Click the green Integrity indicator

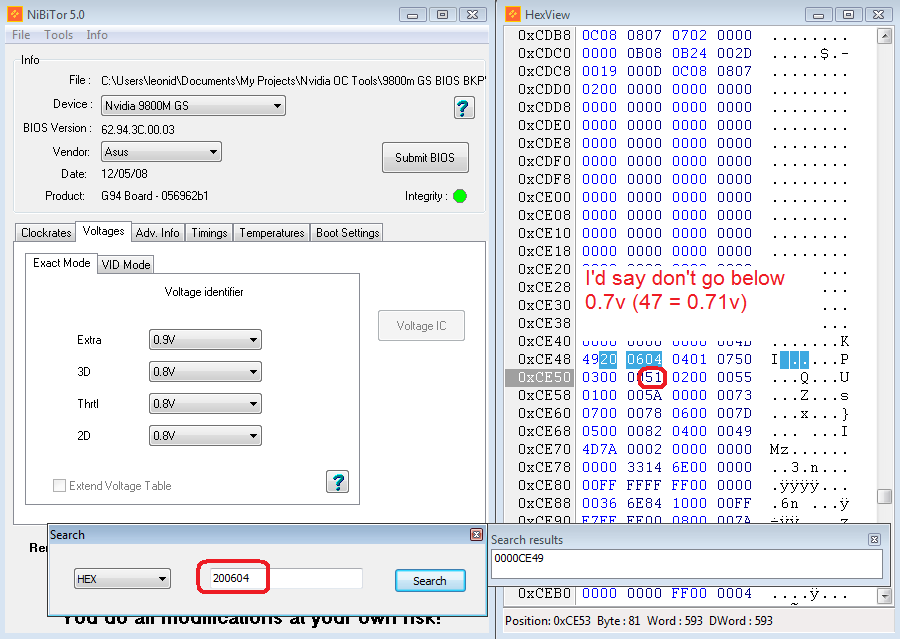coord(460,196)
